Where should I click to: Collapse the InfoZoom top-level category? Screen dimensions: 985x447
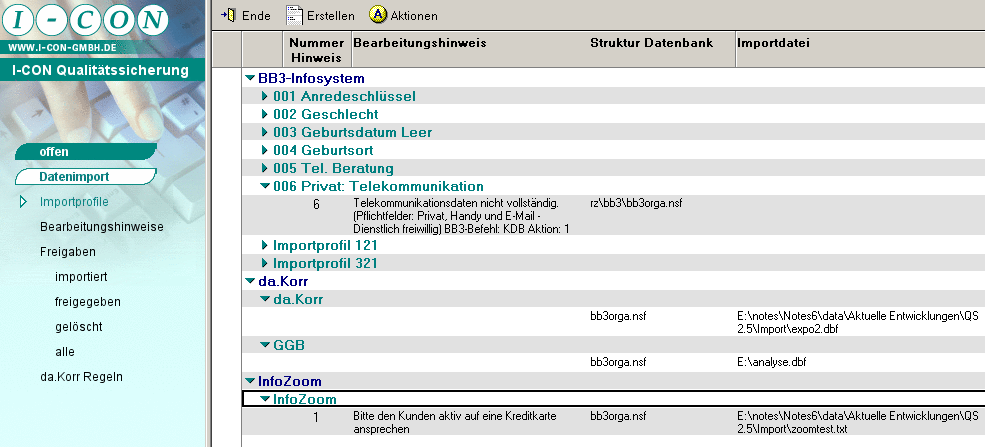[x=249, y=381]
